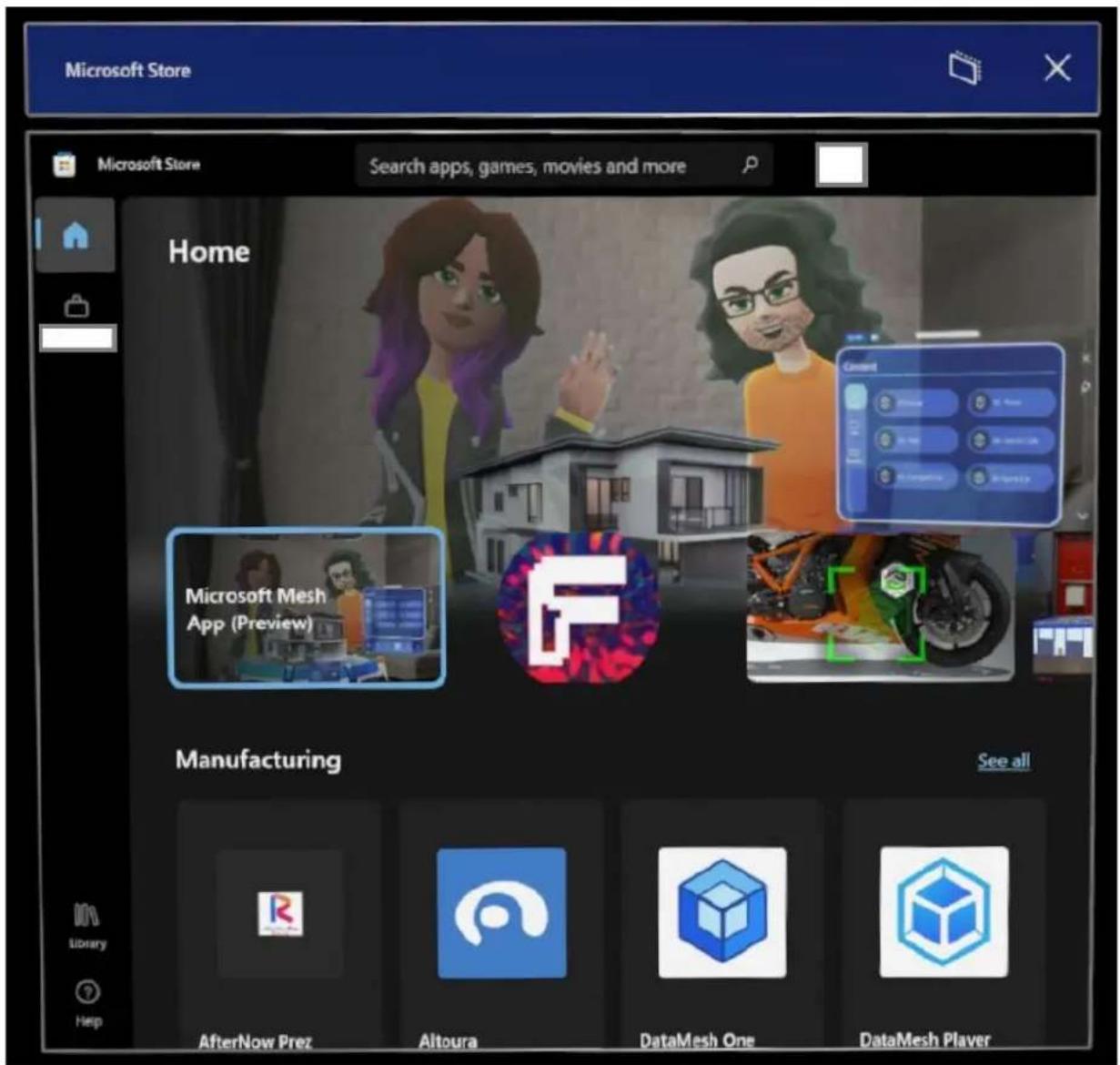The height and width of the screenshot is (1065, 1120).
Task: Click the DataMesh Player label
Action: (925, 1039)
